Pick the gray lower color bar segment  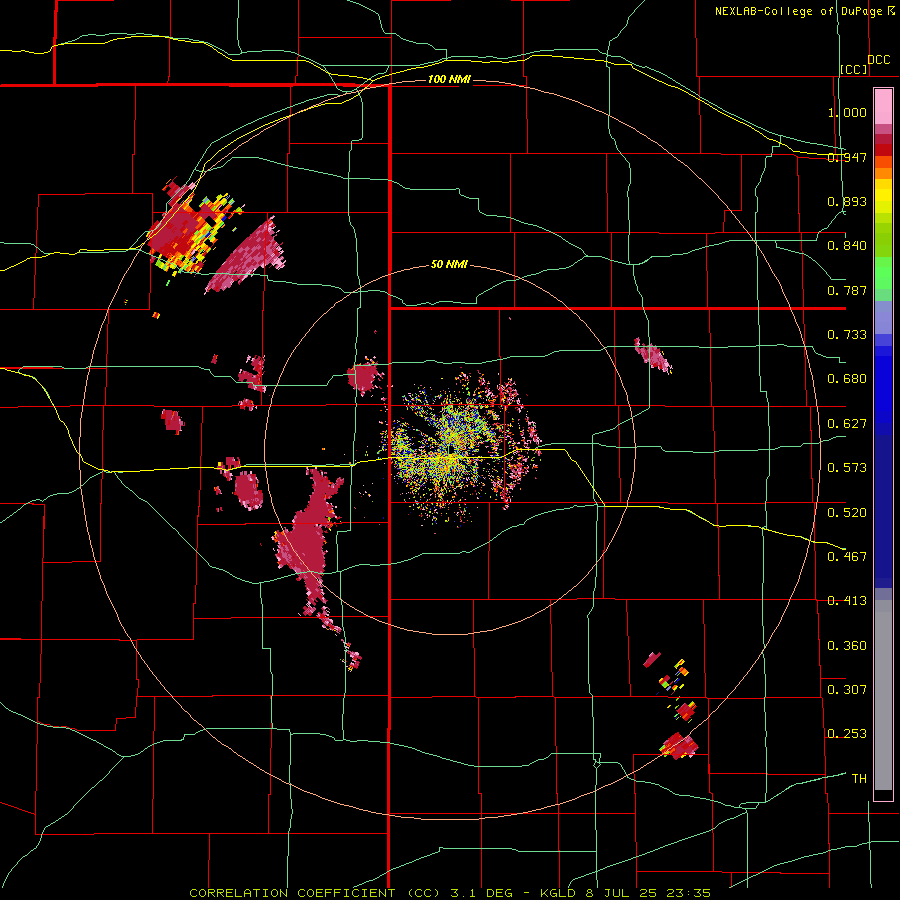click(883, 695)
